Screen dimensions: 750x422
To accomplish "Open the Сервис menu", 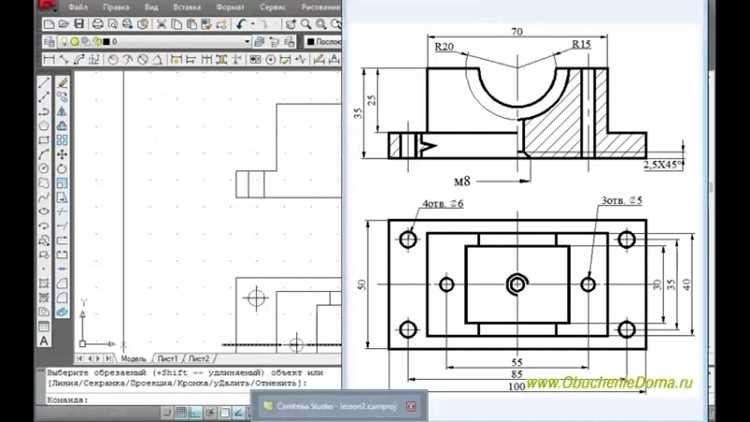I will 273,7.
